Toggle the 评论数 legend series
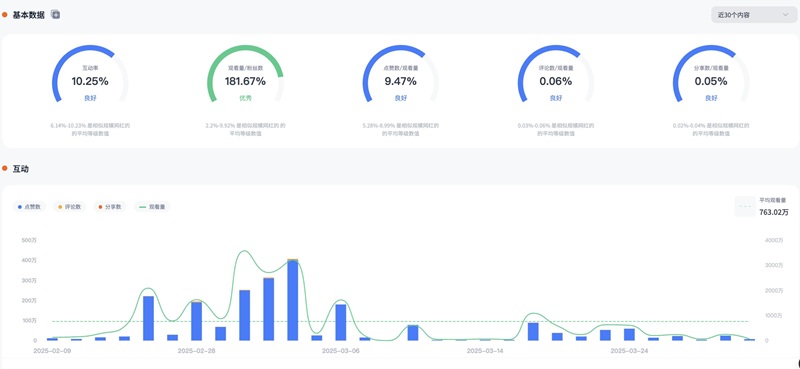 click(x=69, y=207)
